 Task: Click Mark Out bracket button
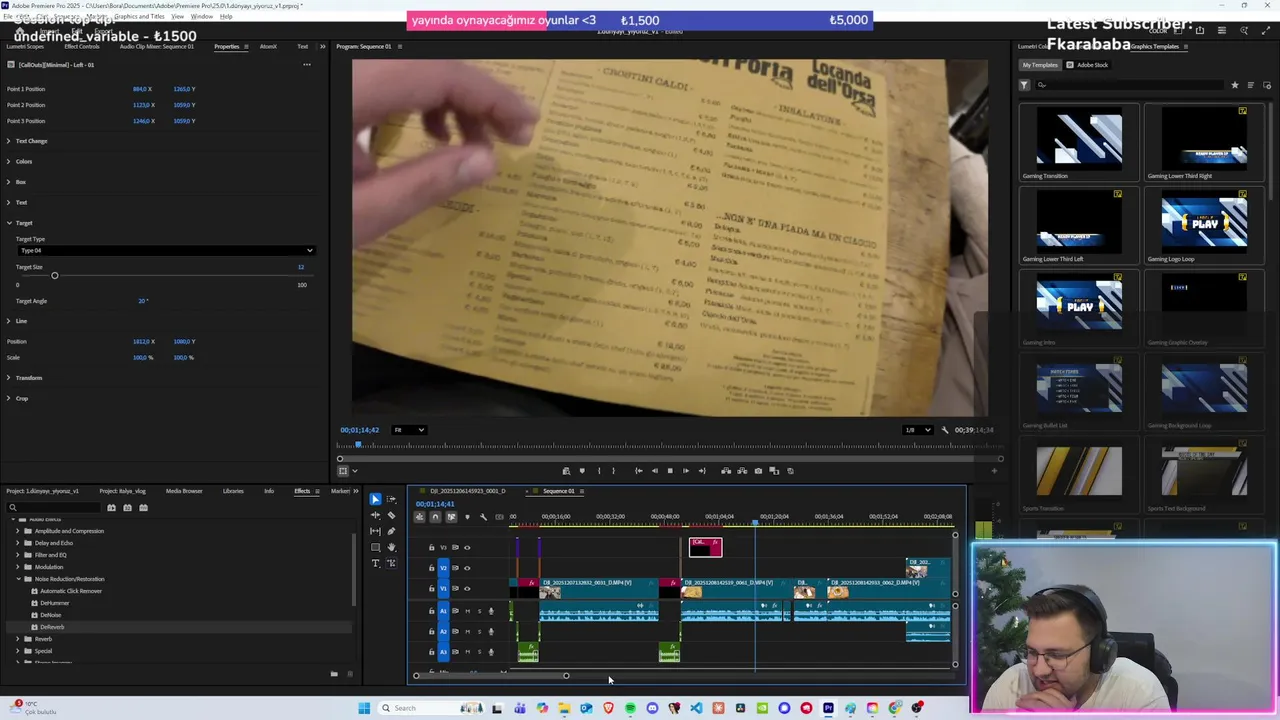coord(613,471)
